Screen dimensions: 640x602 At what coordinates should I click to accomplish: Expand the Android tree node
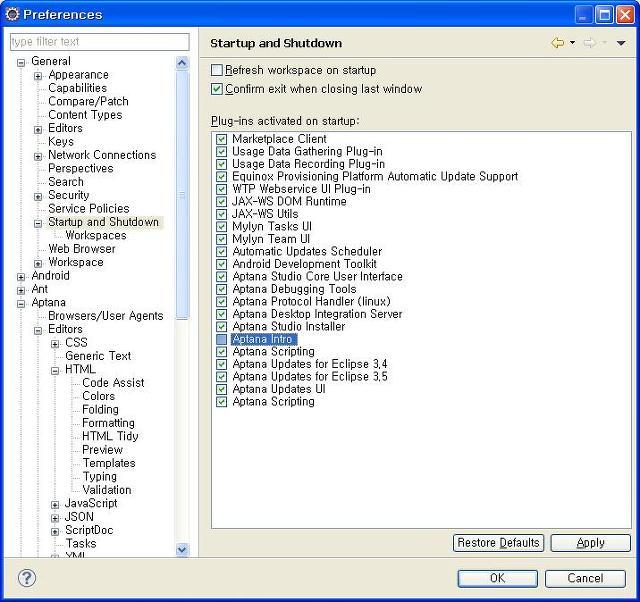[x=21, y=277]
